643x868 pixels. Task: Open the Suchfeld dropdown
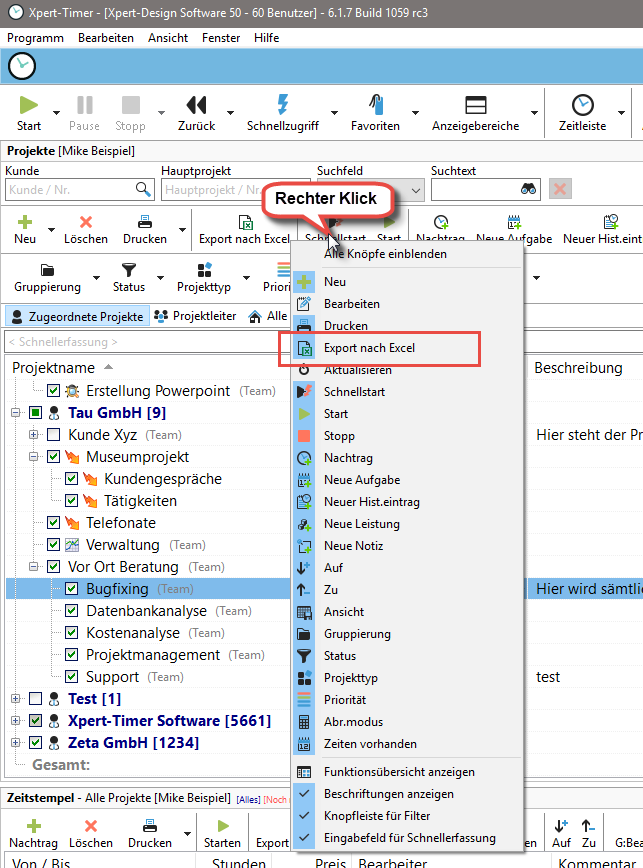coord(415,189)
